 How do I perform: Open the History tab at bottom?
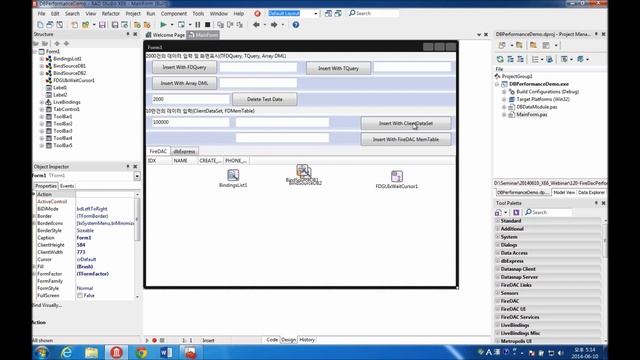307,340
